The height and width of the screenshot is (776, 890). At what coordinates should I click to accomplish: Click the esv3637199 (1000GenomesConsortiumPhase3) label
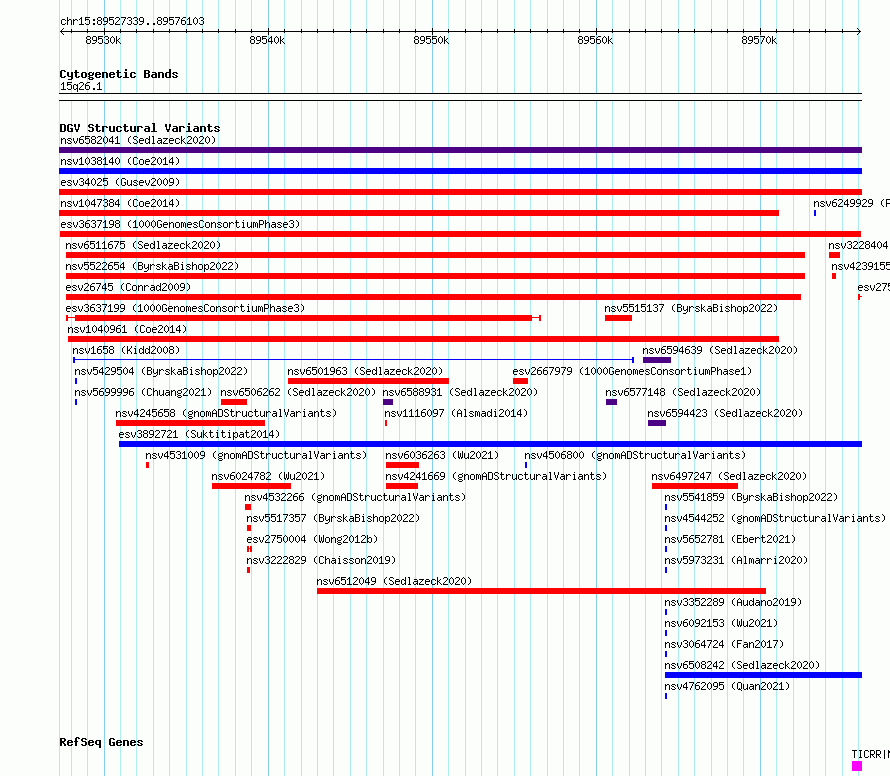pyautogui.click(x=185, y=308)
